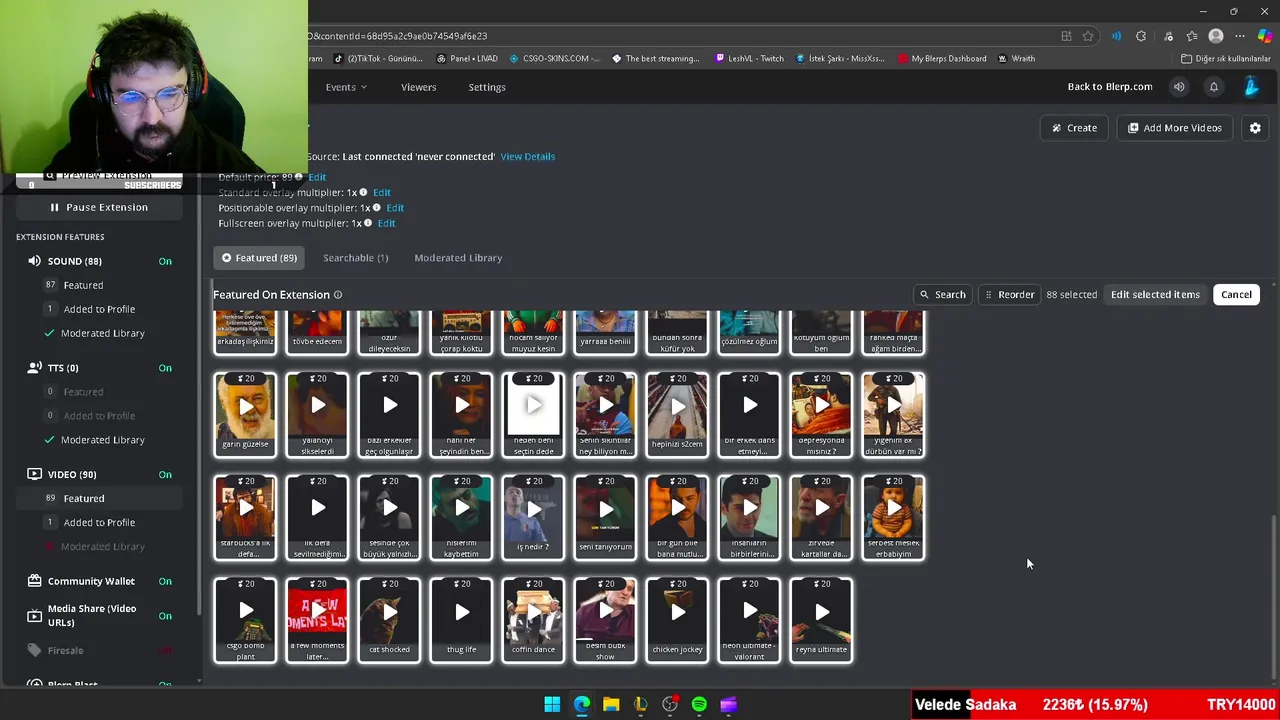Open the notifications bell icon

(1214, 87)
